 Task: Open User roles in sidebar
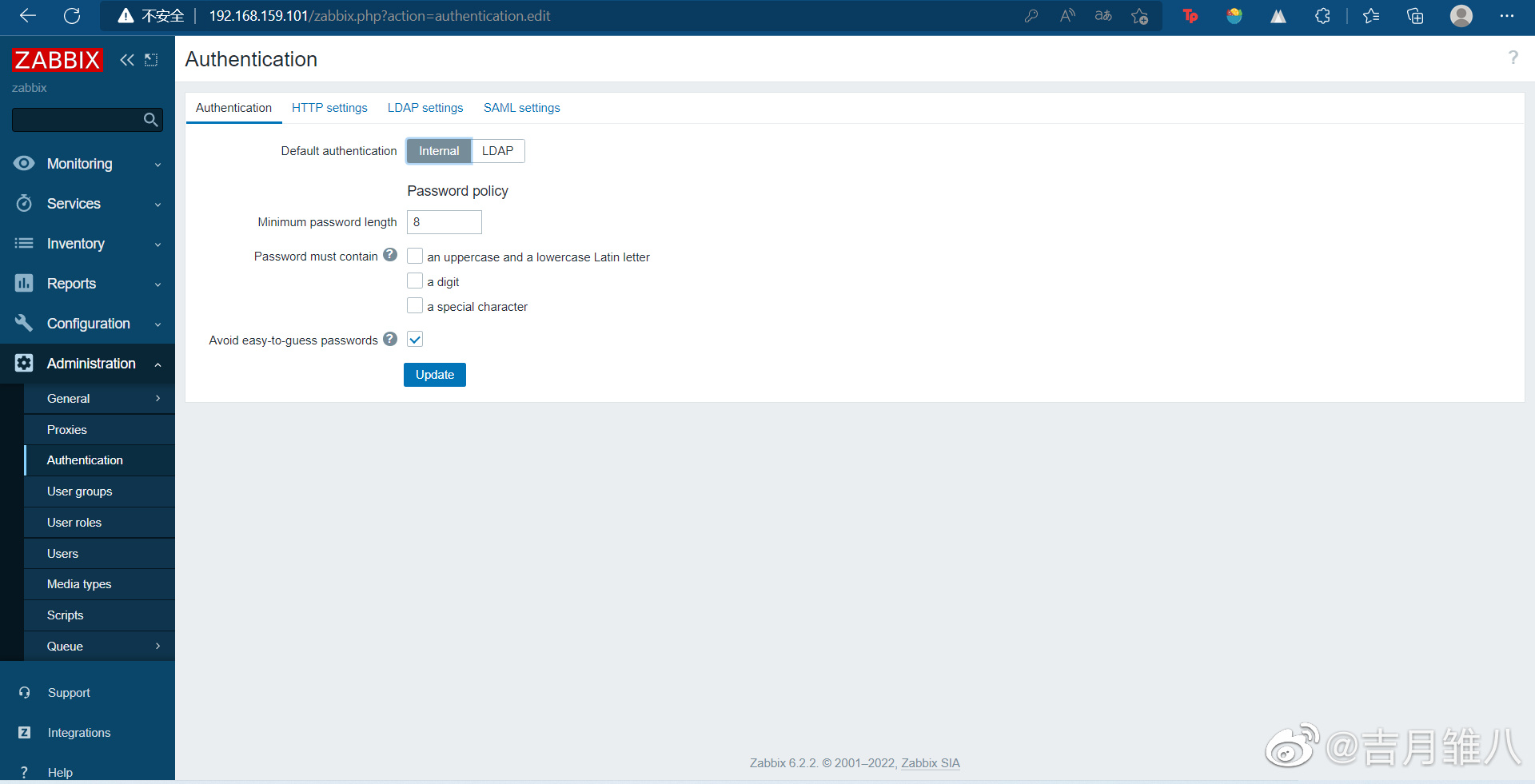click(99, 523)
